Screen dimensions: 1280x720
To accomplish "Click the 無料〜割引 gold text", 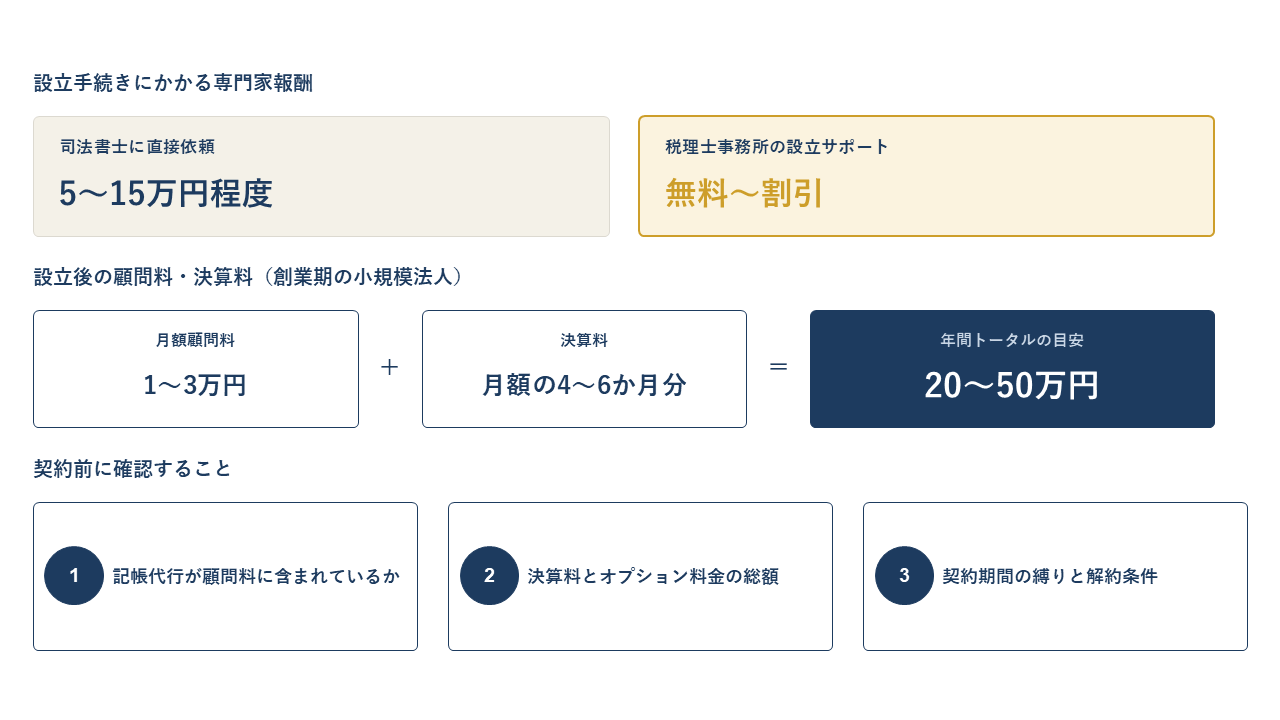I will (745, 193).
